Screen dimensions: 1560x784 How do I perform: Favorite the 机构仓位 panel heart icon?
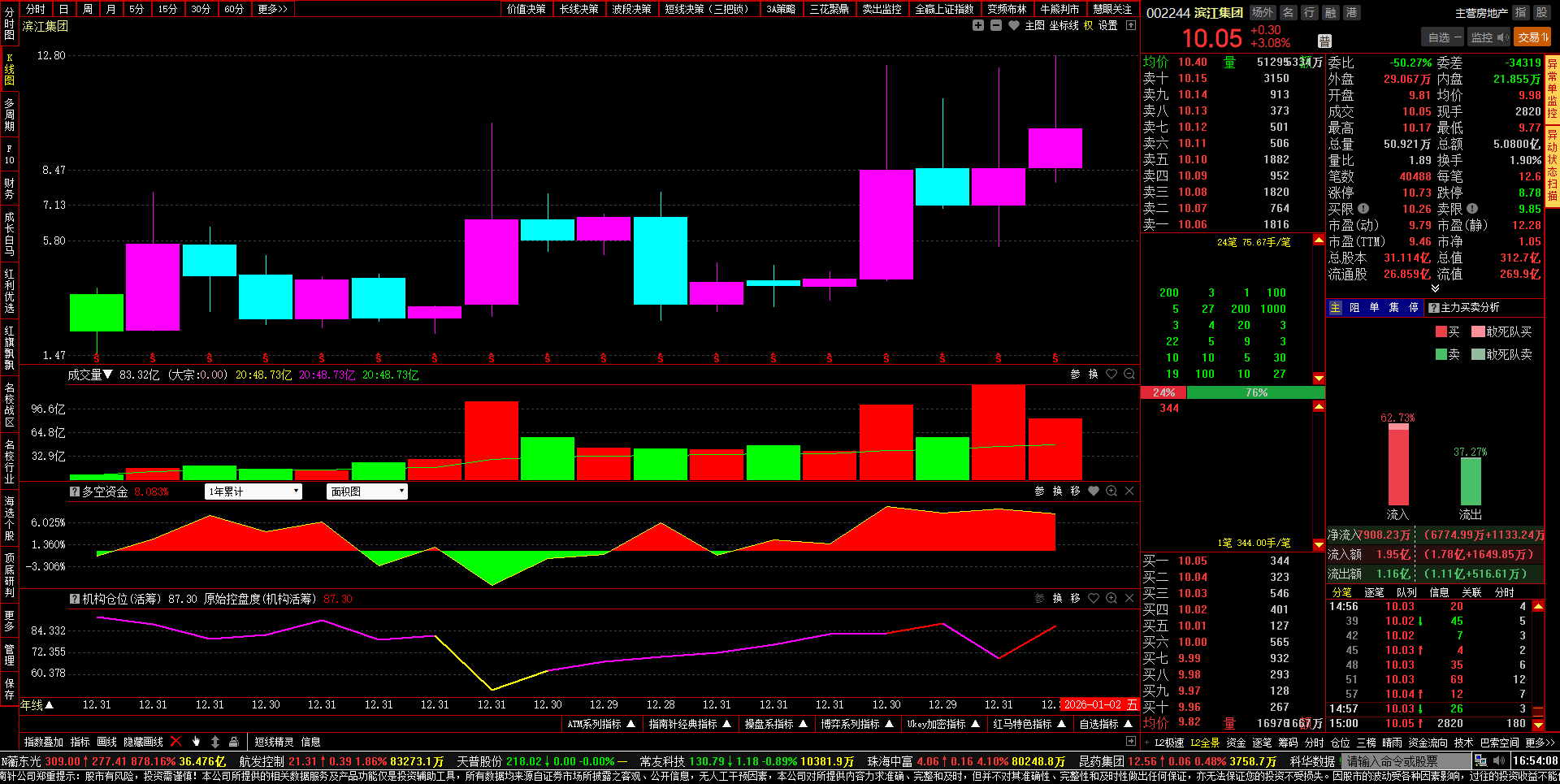point(1094,598)
